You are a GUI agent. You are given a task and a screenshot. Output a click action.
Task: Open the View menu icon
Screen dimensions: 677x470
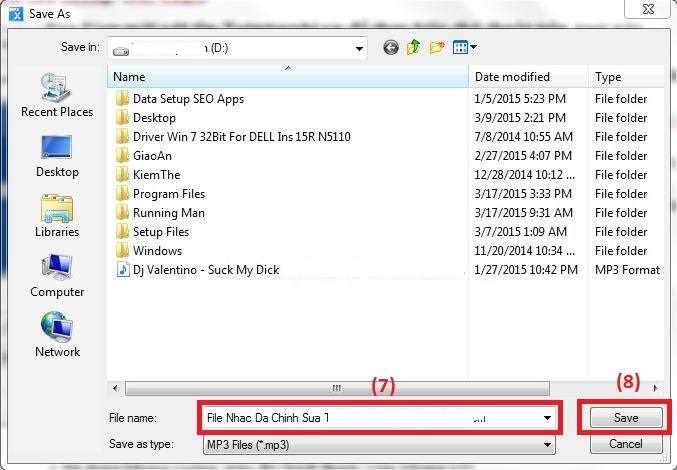click(x=465, y=47)
